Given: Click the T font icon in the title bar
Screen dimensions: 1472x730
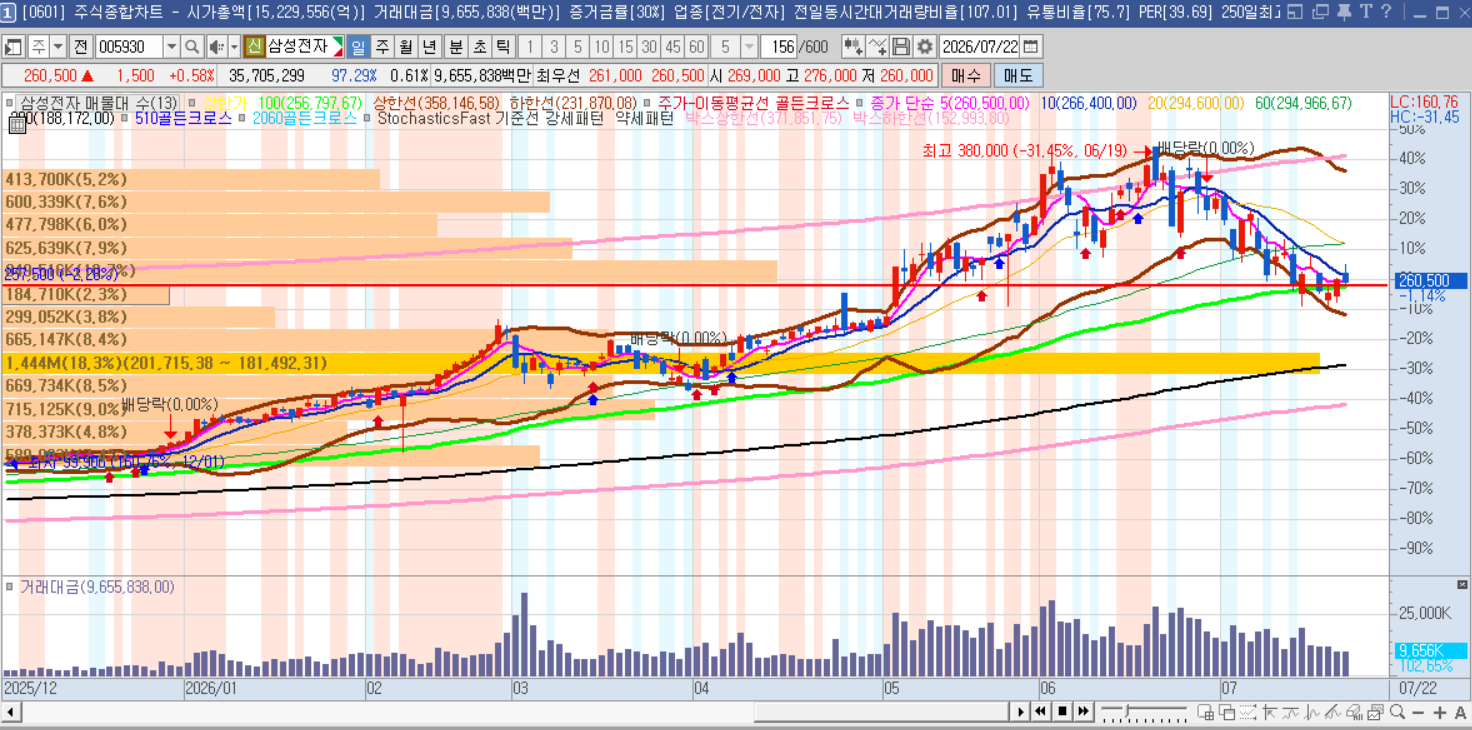Looking at the screenshot, I should coord(1365,12).
